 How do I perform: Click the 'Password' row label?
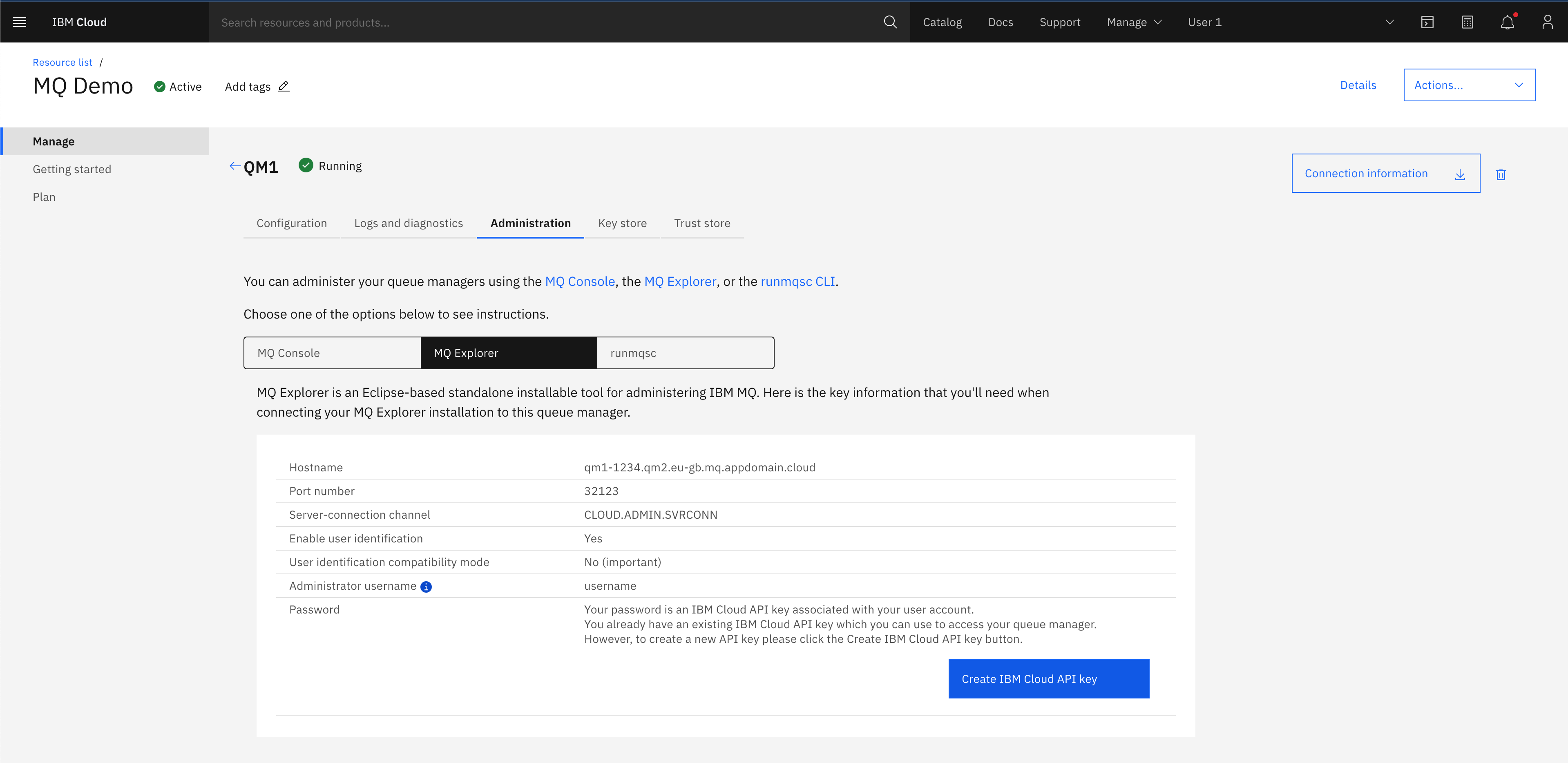[314, 610]
